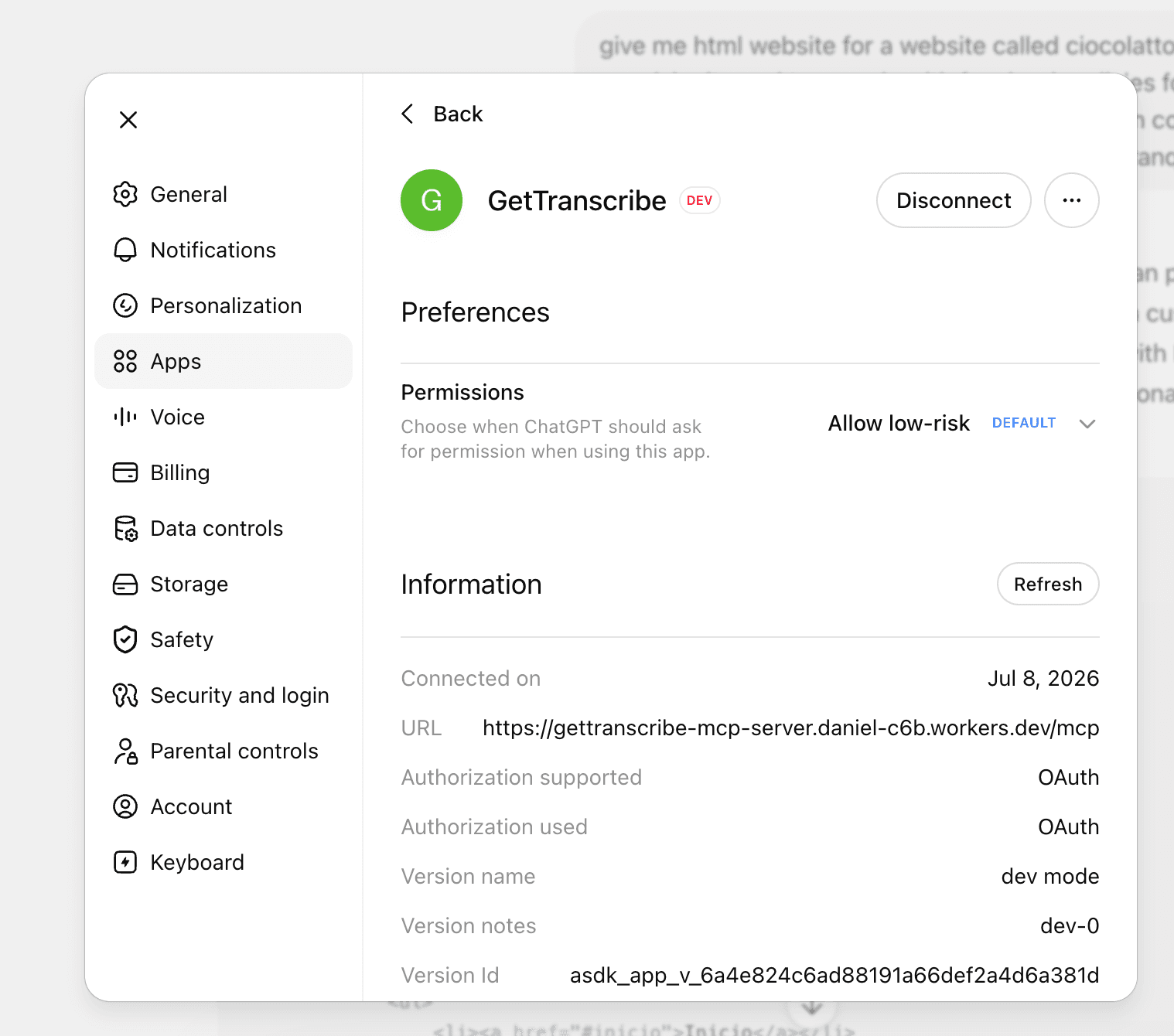Close the settings dialog with the X
The width and height of the screenshot is (1174, 1036).
128,120
